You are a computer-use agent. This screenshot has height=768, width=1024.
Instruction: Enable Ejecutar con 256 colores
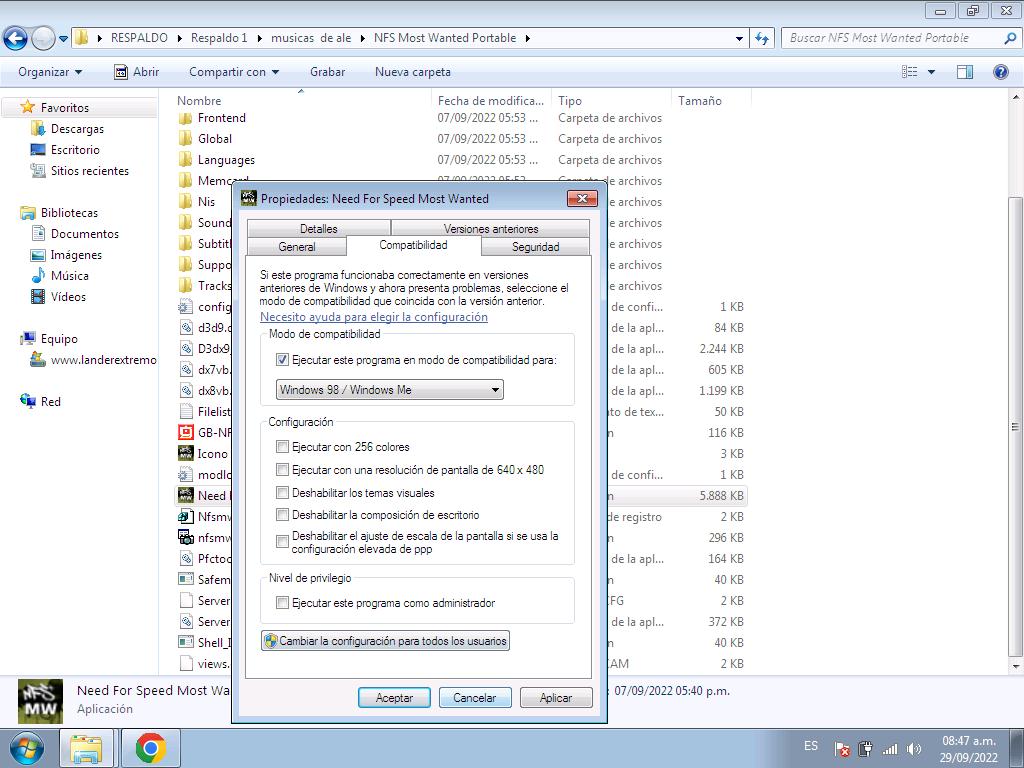click(x=283, y=447)
